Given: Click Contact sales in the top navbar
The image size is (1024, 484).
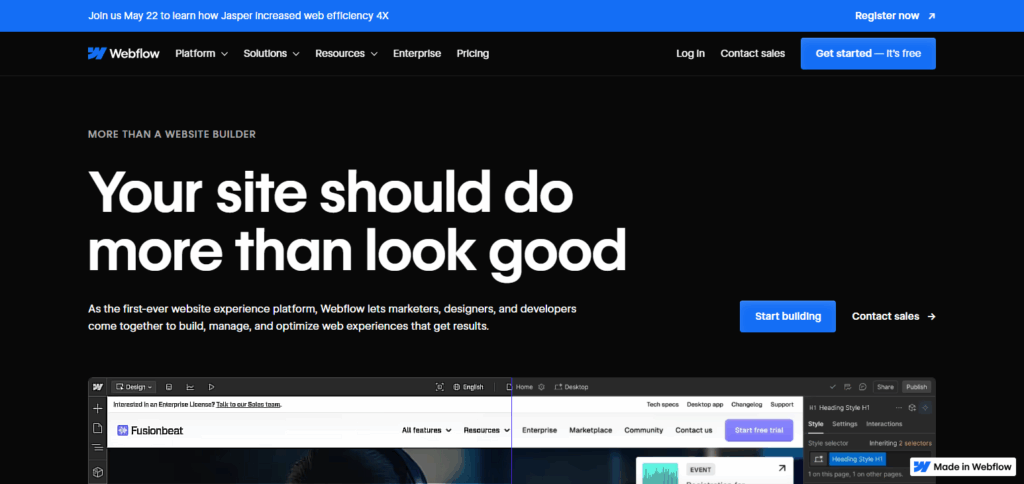Looking at the screenshot, I should (752, 54).
